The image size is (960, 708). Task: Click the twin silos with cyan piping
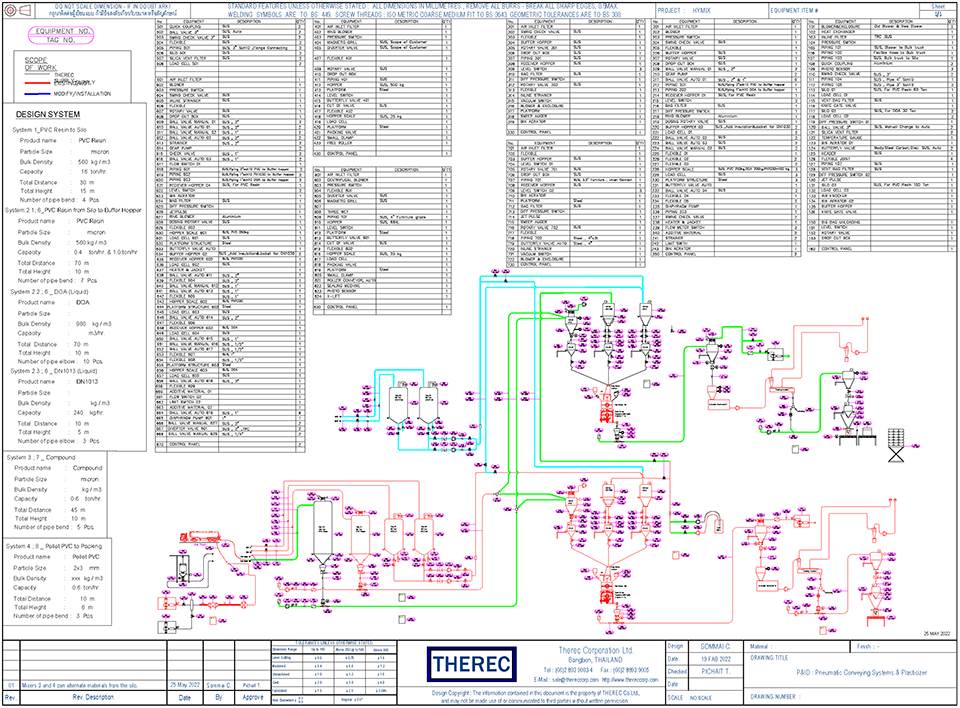[414, 404]
